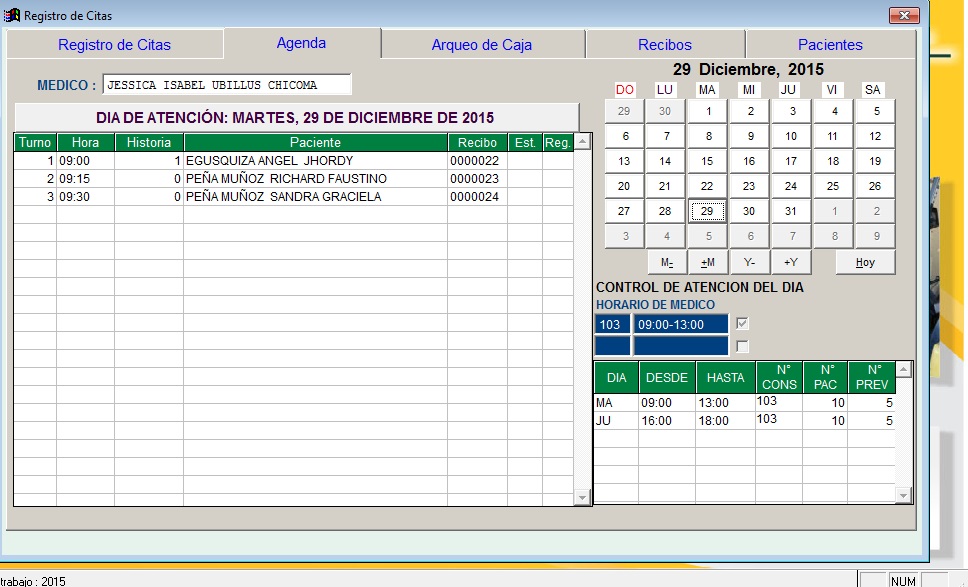Select day 31 in the December calendar
Viewport: 968px width, 587px height.
click(790, 211)
